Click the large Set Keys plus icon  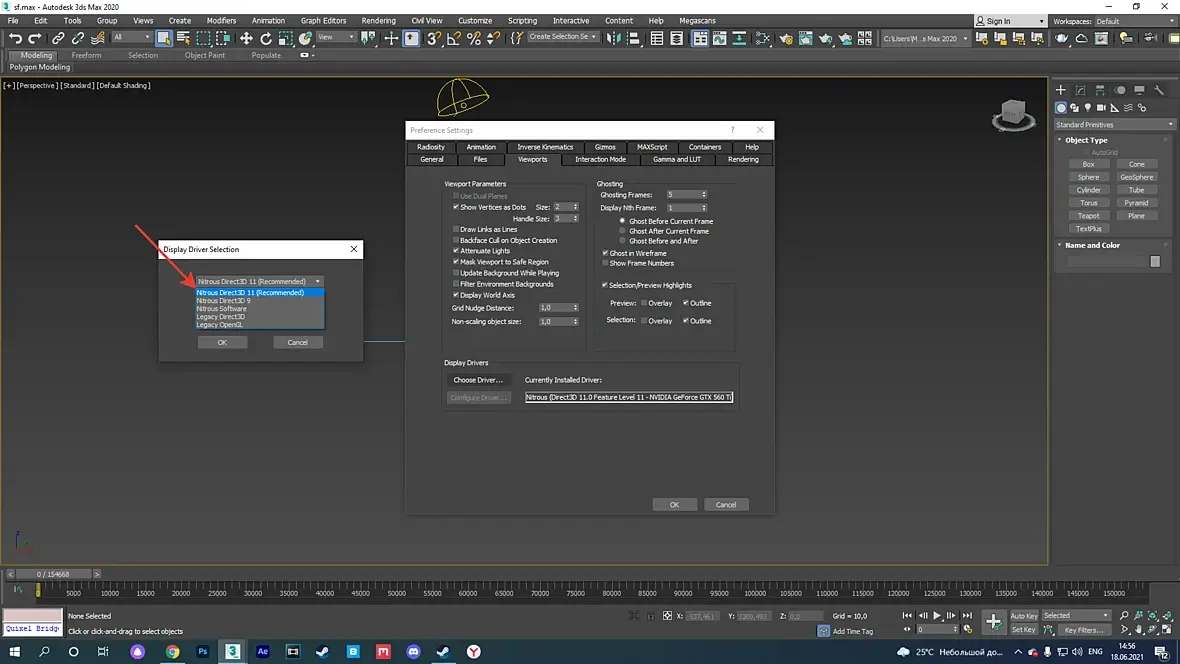click(x=993, y=622)
